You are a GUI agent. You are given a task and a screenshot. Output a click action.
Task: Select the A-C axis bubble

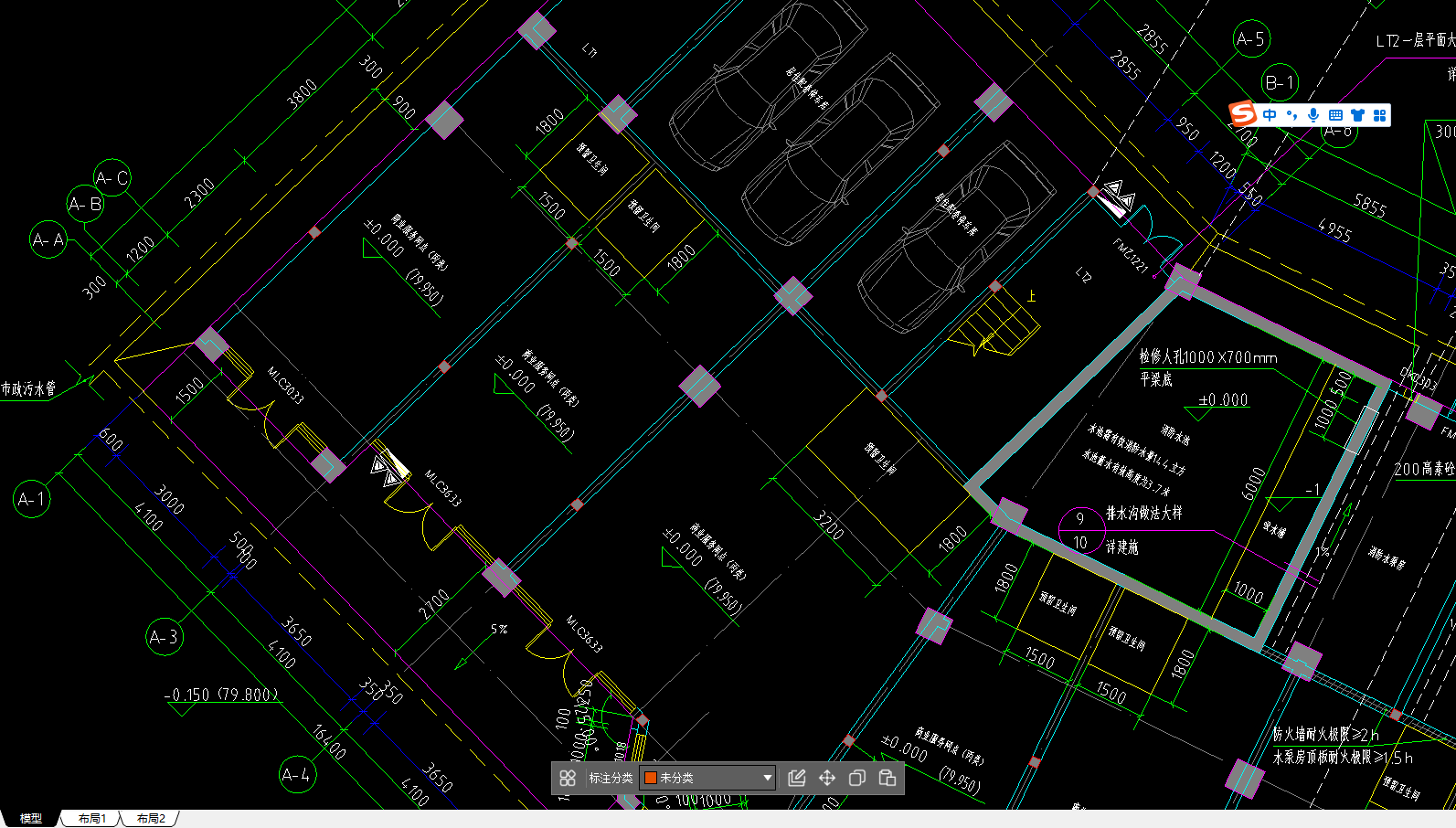click(x=112, y=177)
